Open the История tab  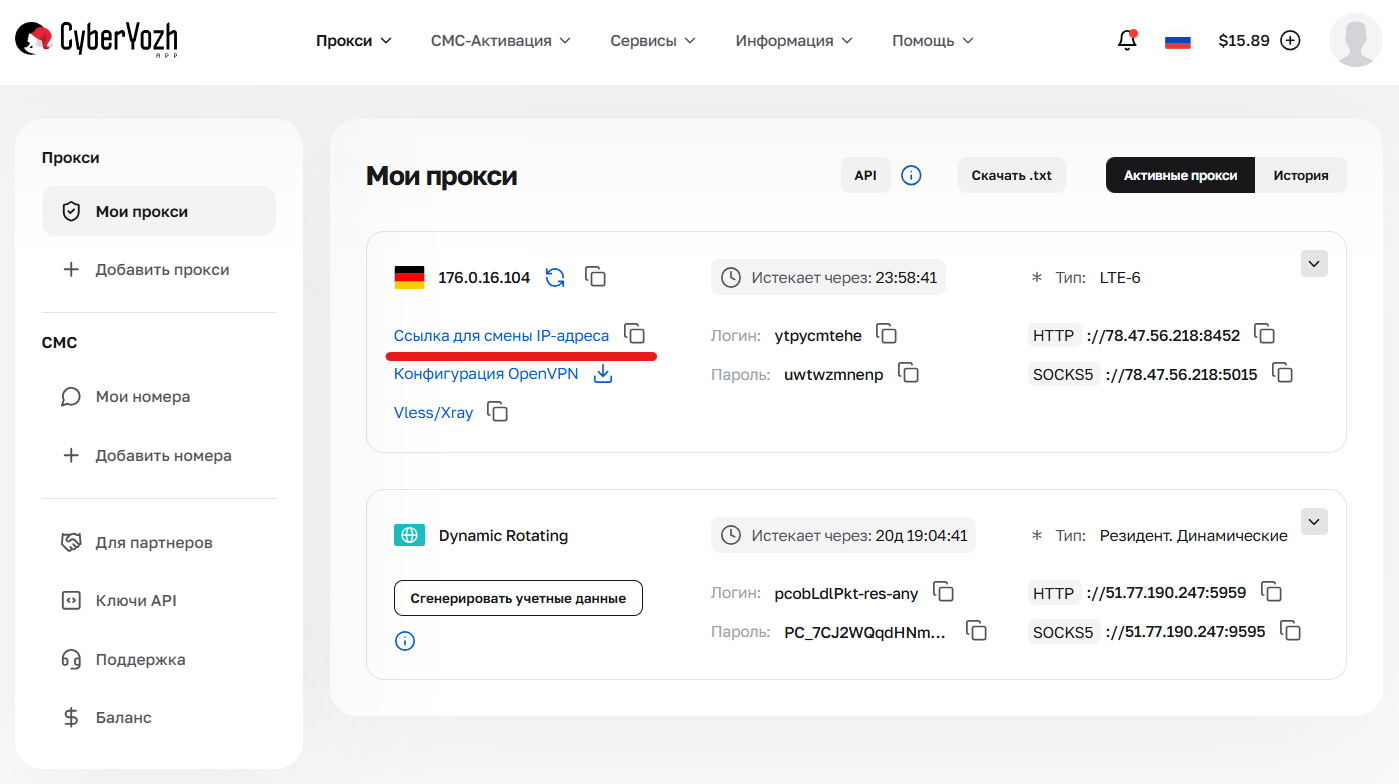tap(1301, 175)
